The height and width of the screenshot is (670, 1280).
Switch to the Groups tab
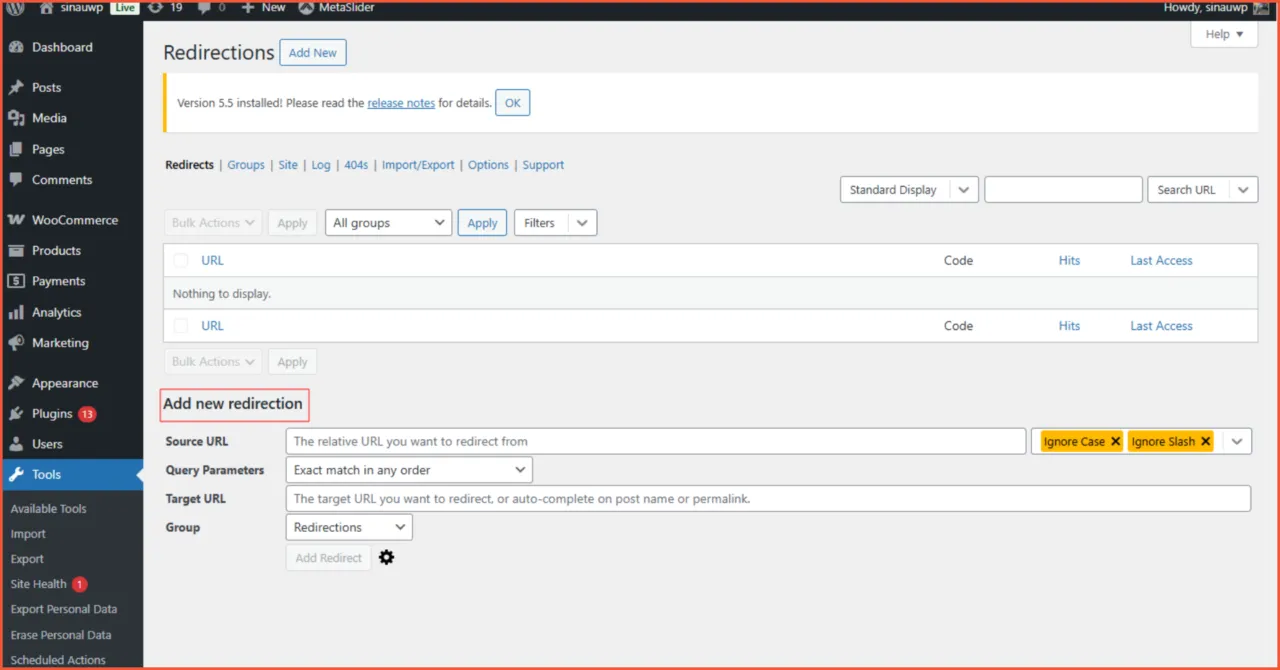pyautogui.click(x=245, y=165)
